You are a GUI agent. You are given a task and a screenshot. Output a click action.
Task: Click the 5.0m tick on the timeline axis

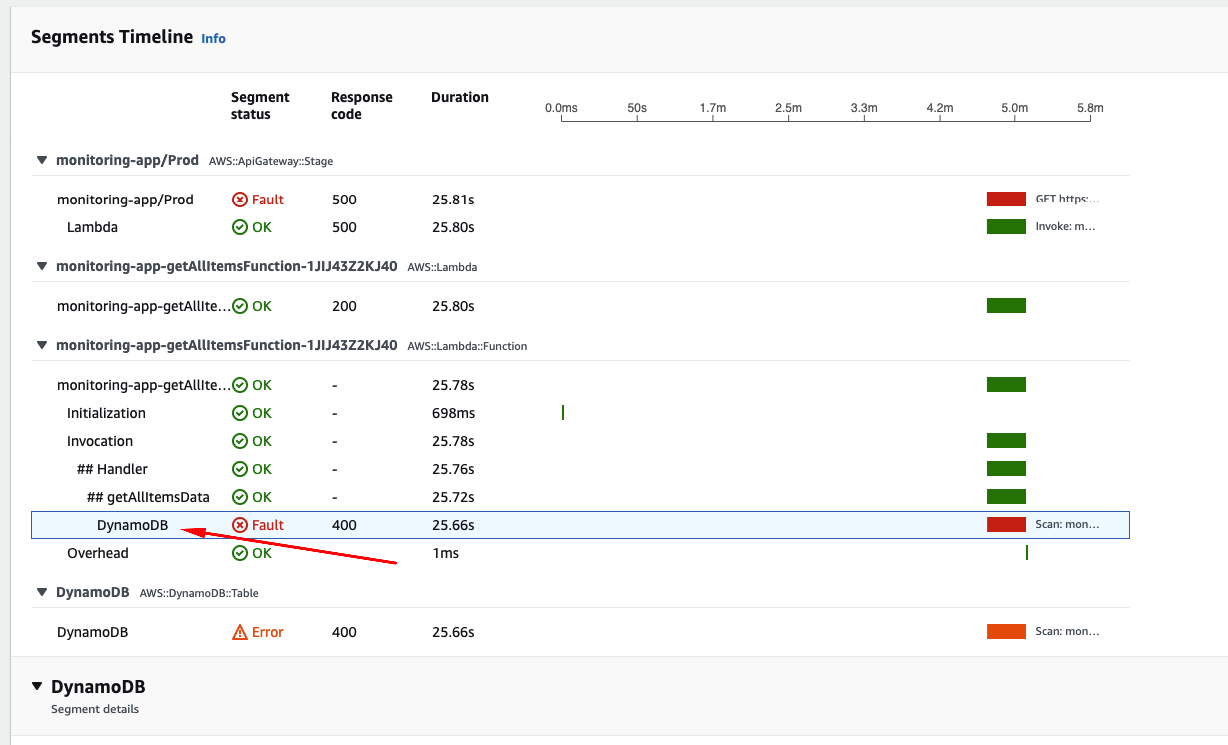[1014, 107]
